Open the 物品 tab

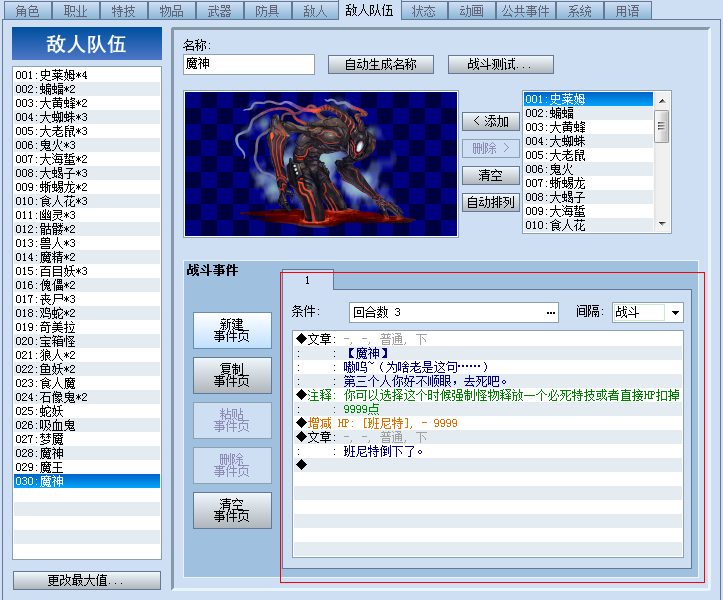[172, 10]
